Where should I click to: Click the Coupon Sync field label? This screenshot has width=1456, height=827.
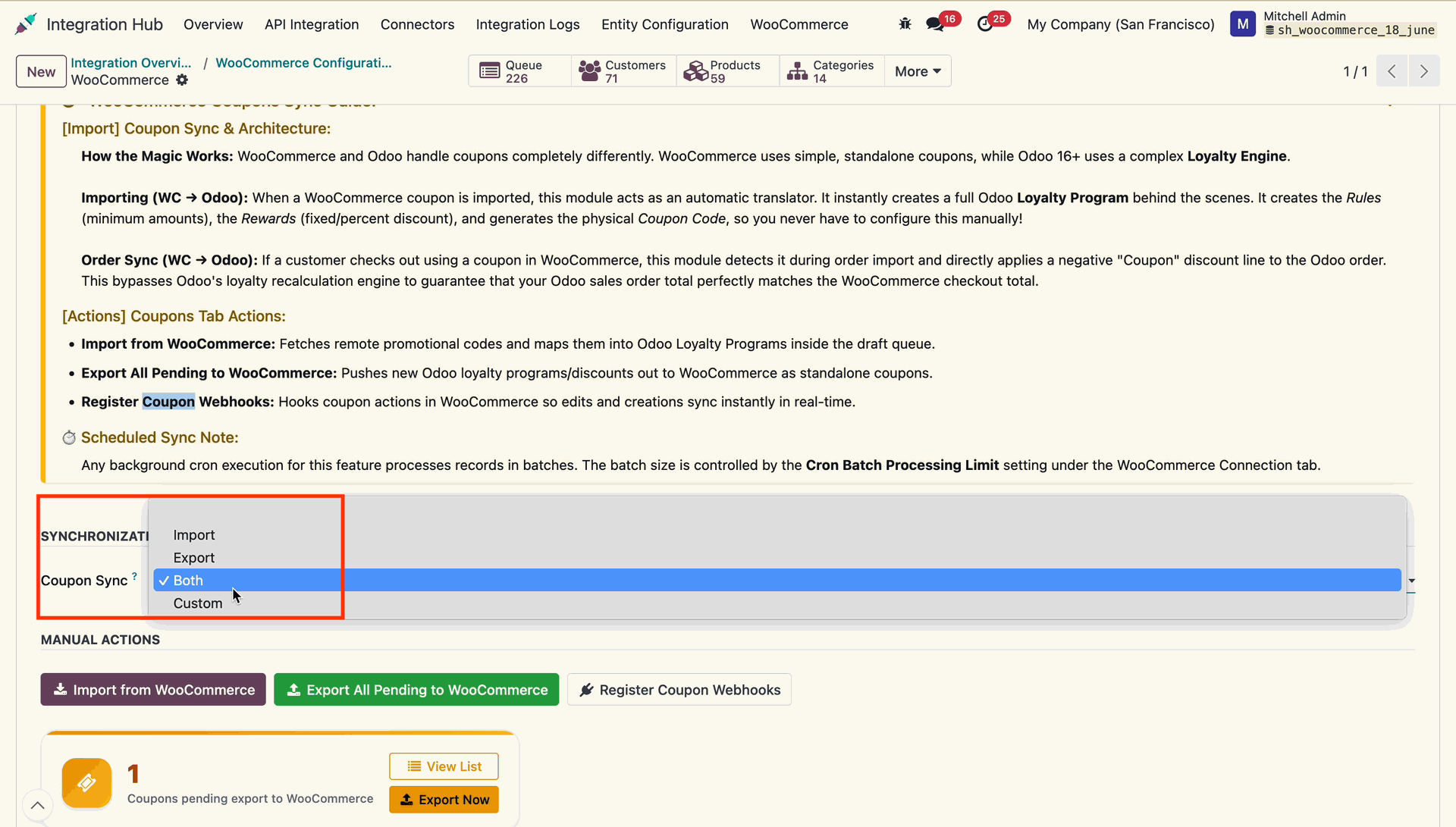point(84,581)
